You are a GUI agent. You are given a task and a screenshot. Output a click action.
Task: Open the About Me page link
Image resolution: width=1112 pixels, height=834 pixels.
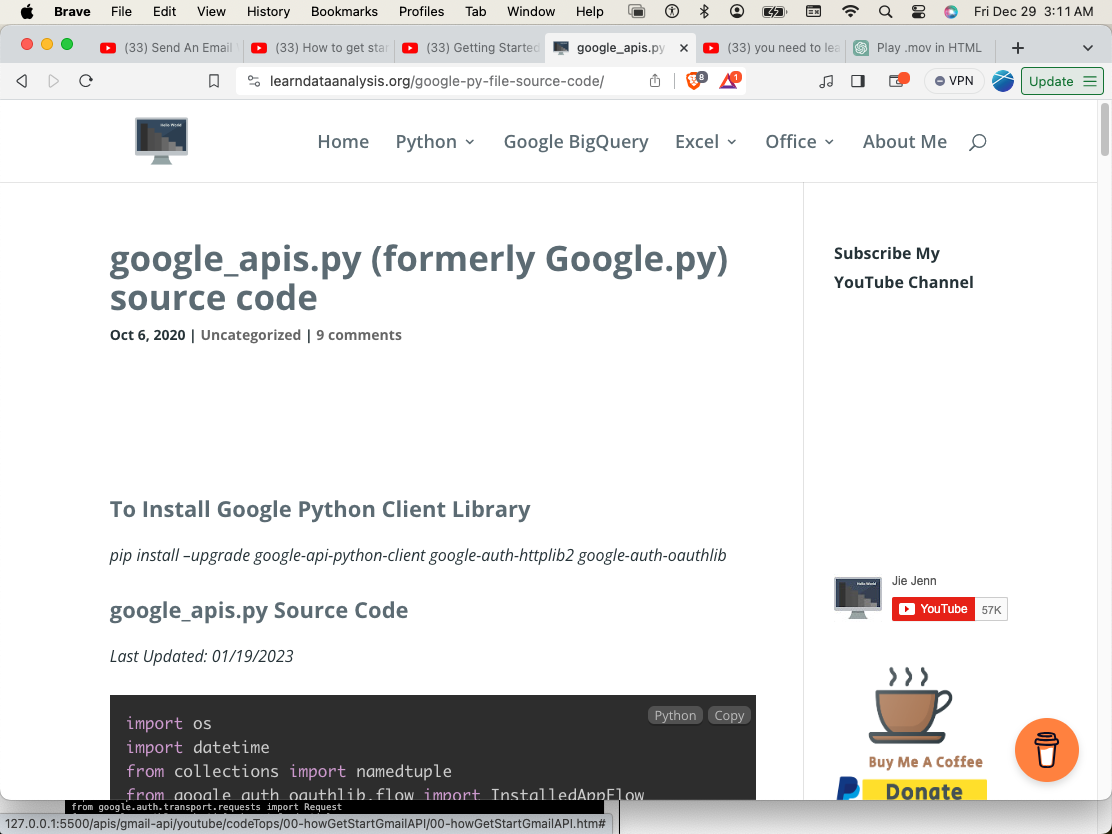point(905,142)
